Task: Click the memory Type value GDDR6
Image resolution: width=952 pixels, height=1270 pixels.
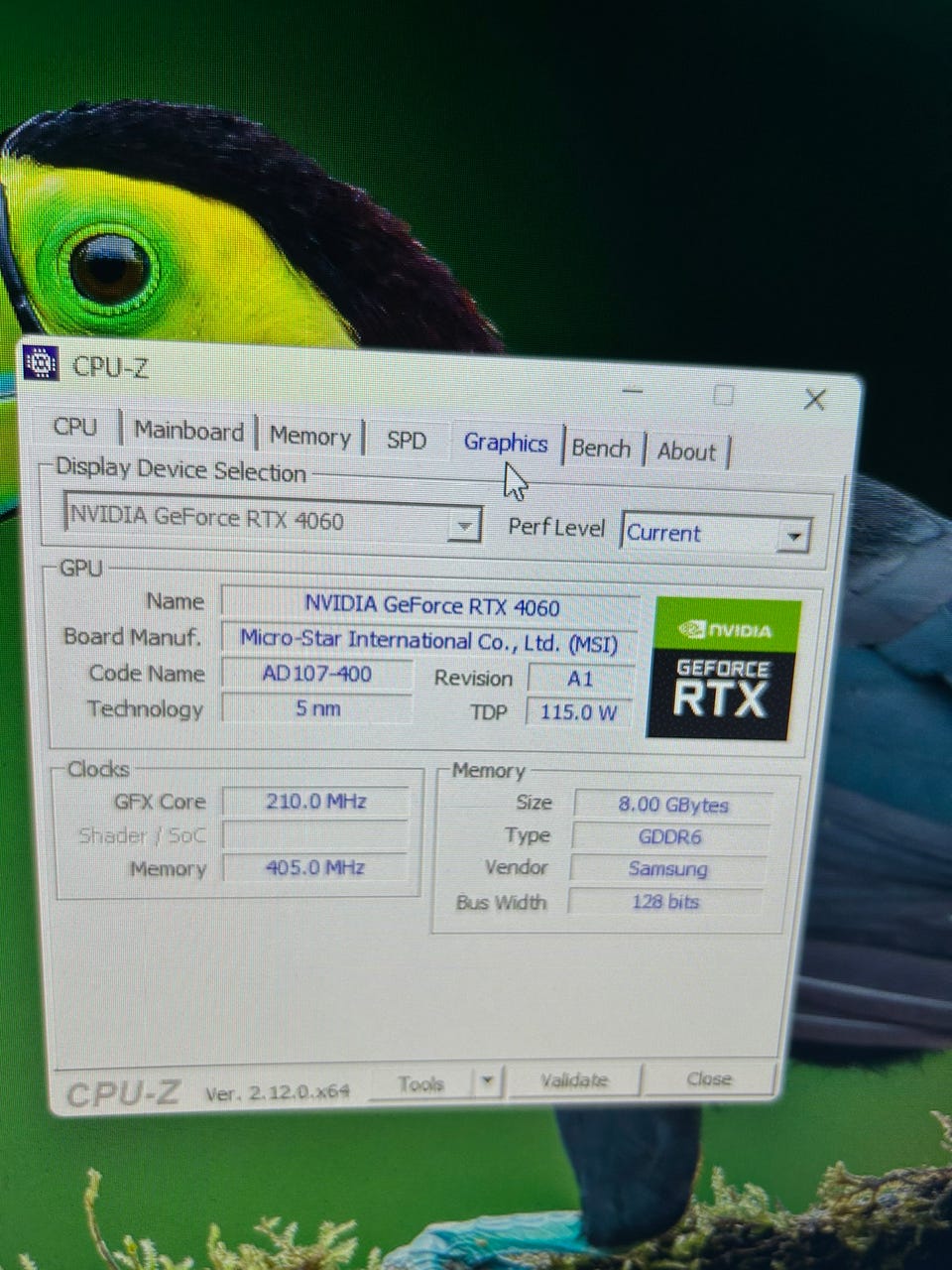Action: tap(670, 837)
